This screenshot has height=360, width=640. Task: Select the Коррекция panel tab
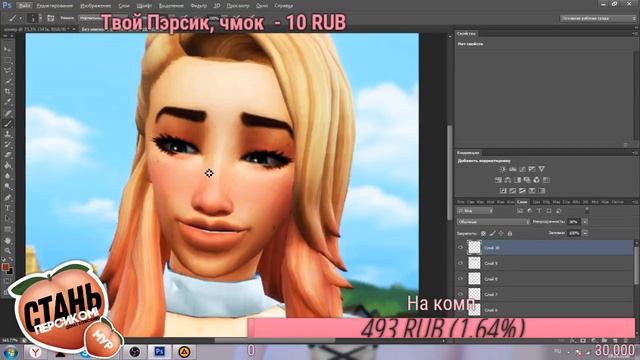pyautogui.click(x=468, y=153)
